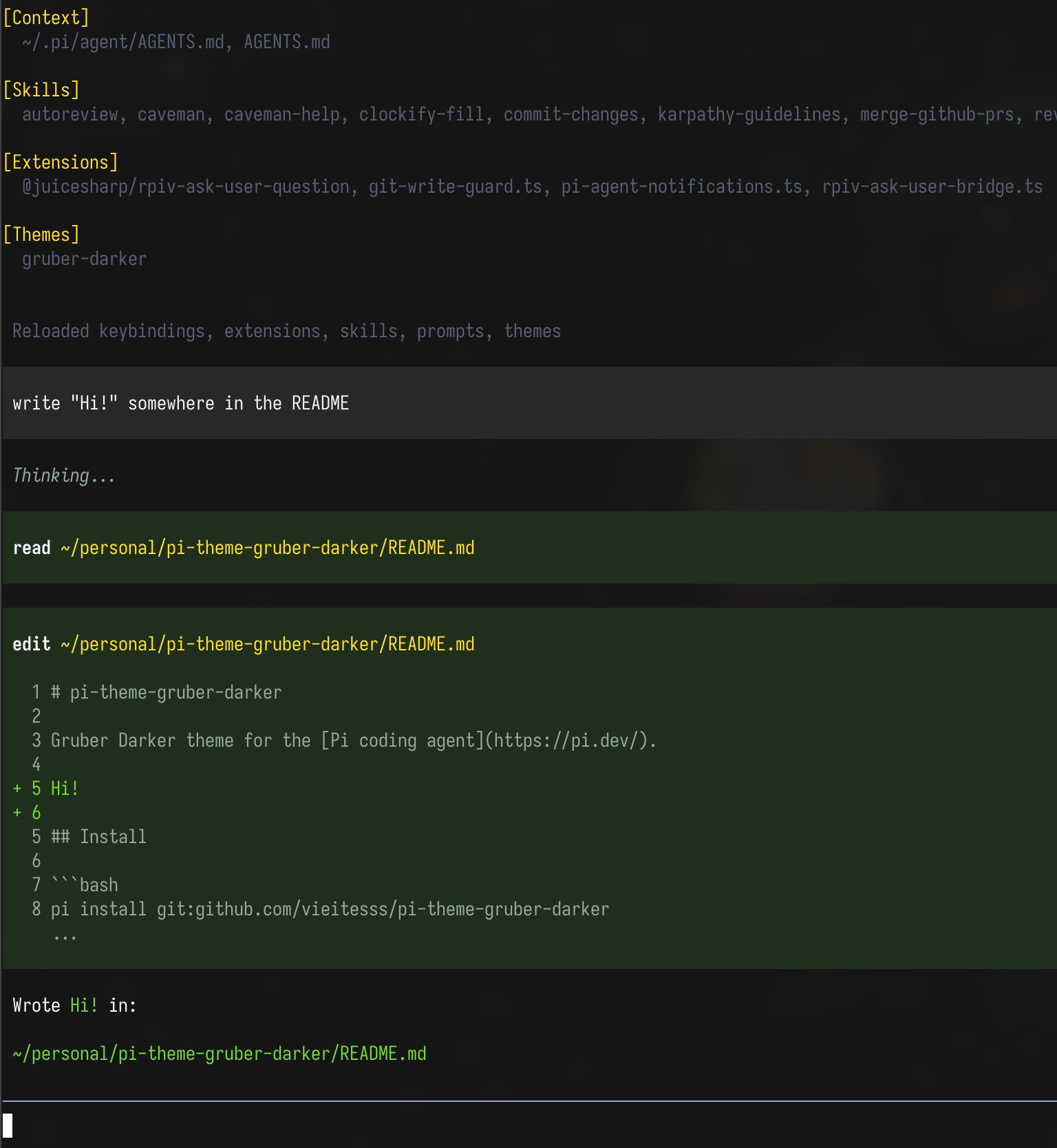Click the [Themes] section header
Image resolution: width=1057 pixels, height=1148 pixels.
point(41,235)
